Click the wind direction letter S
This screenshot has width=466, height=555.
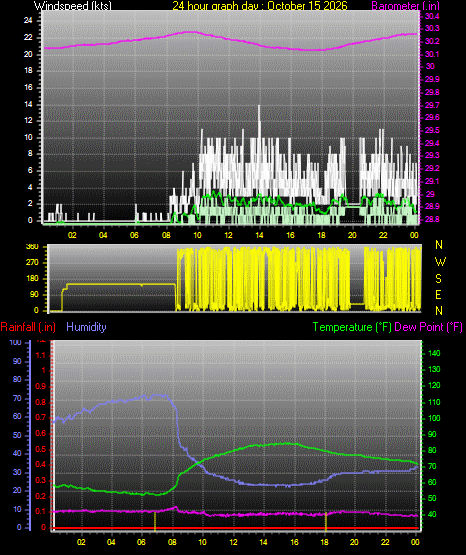click(438, 279)
